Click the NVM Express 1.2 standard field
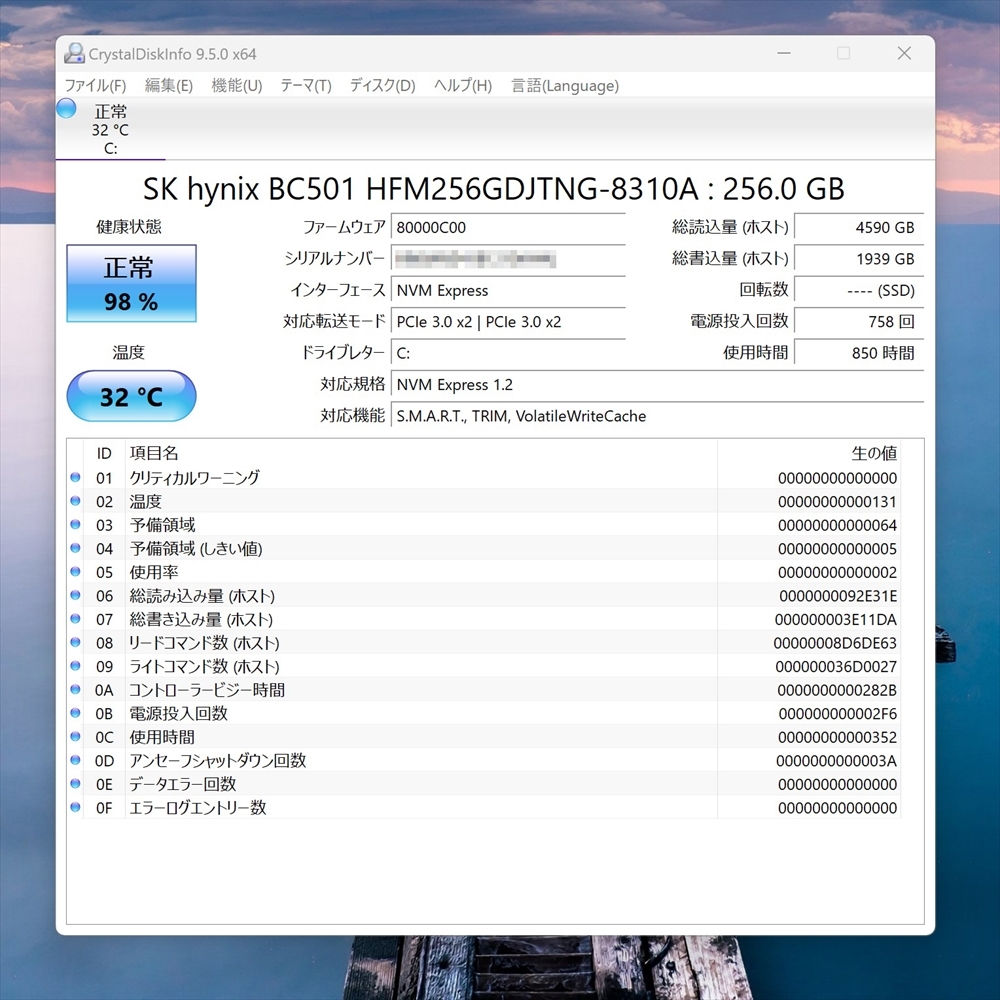Image resolution: width=1000 pixels, height=1000 pixels. (x=658, y=385)
